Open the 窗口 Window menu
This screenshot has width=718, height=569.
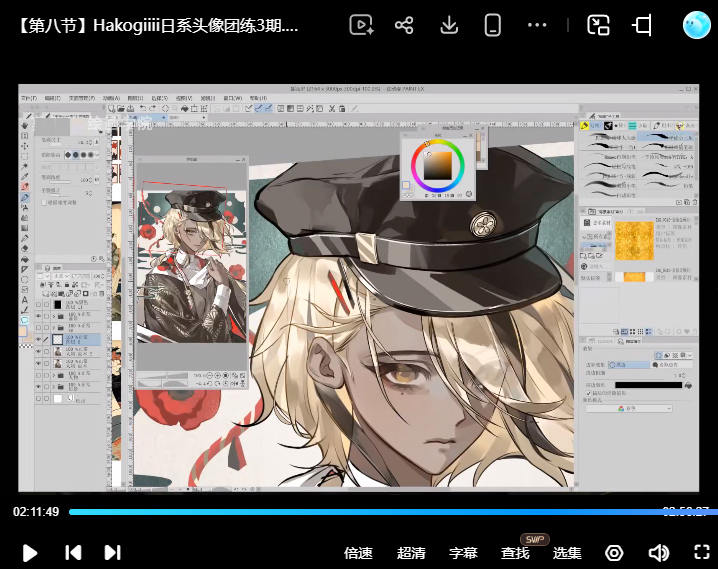coord(232,98)
